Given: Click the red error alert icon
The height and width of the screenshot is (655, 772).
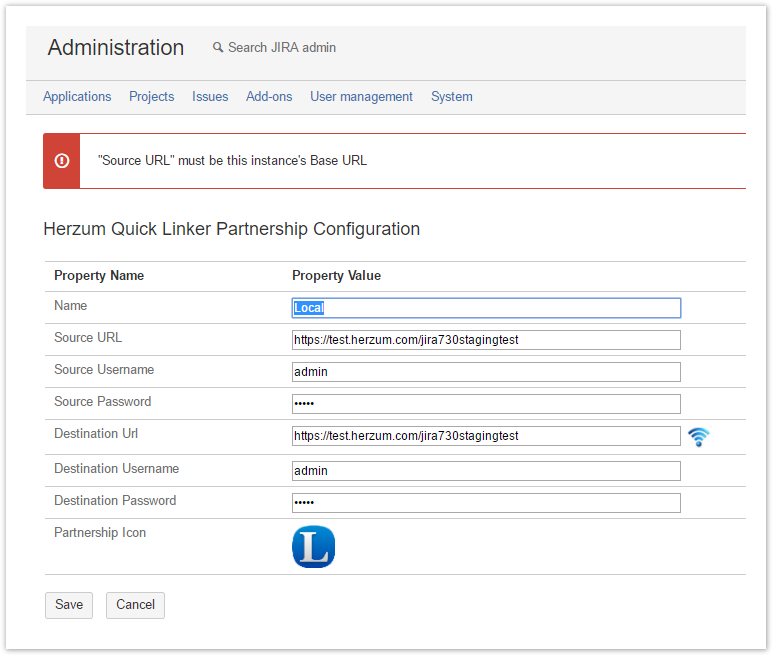Looking at the screenshot, I should tap(62, 160).
